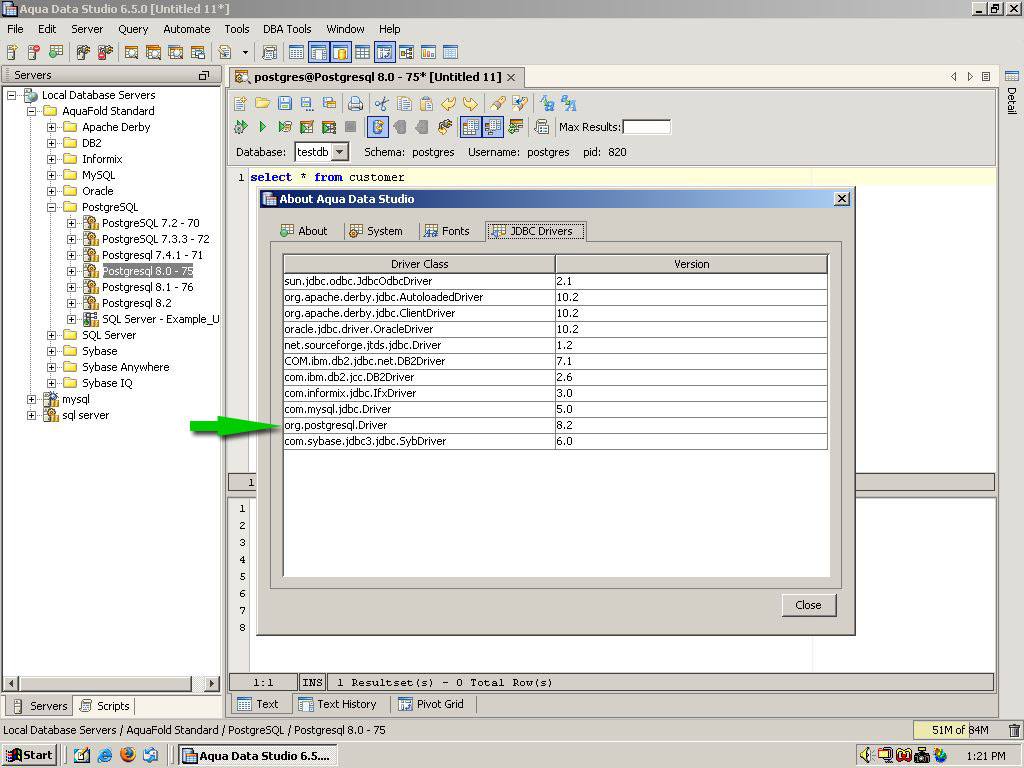Expand the sql server node at tree bottom
Image resolution: width=1024 pixels, height=768 pixels.
(31, 415)
